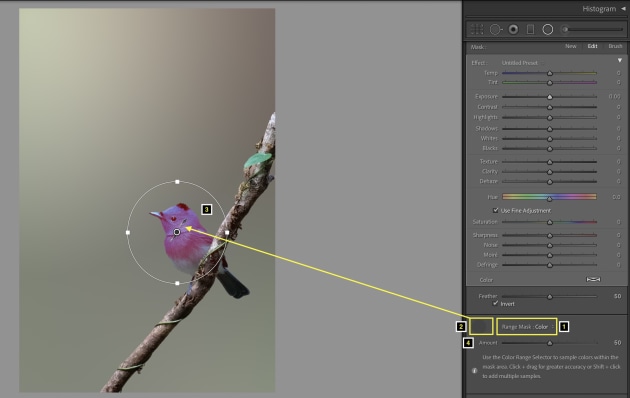Click the Hue value field 0.0
Viewport: 630px width, 398px height.
[x=616, y=197]
